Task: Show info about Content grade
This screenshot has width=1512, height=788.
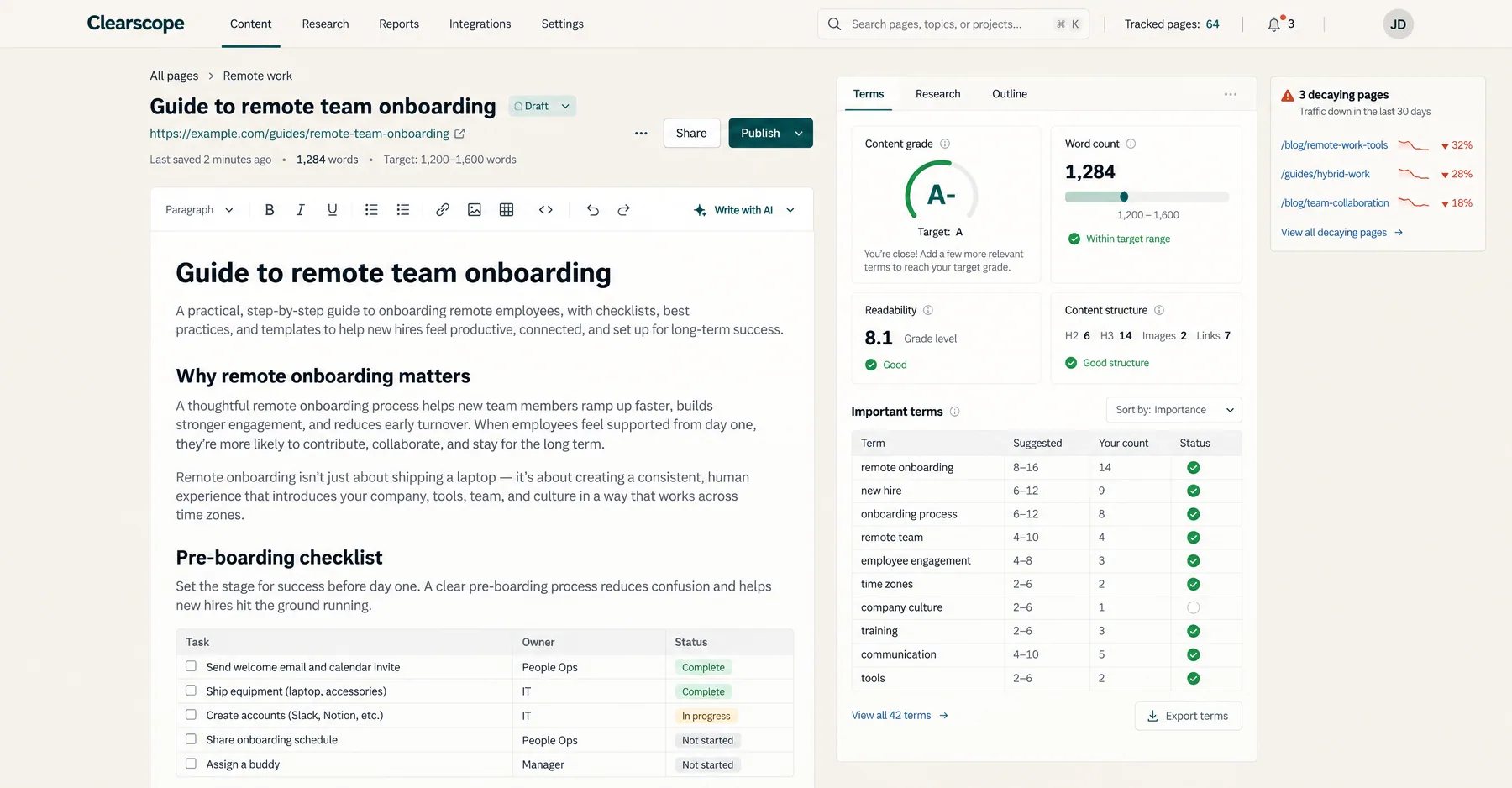Action: click(x=945, y=144)
